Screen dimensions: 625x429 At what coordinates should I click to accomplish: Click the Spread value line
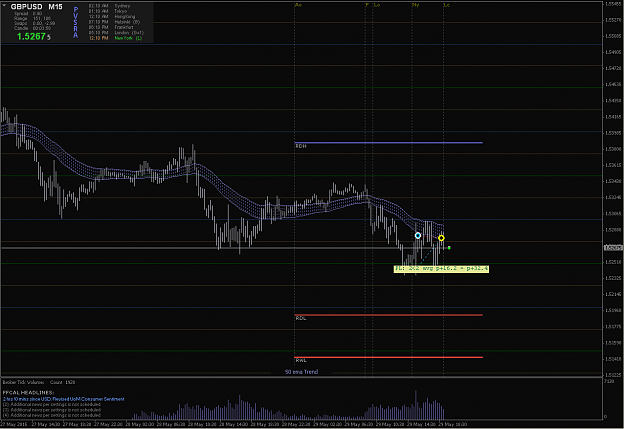tap(28, 14)
